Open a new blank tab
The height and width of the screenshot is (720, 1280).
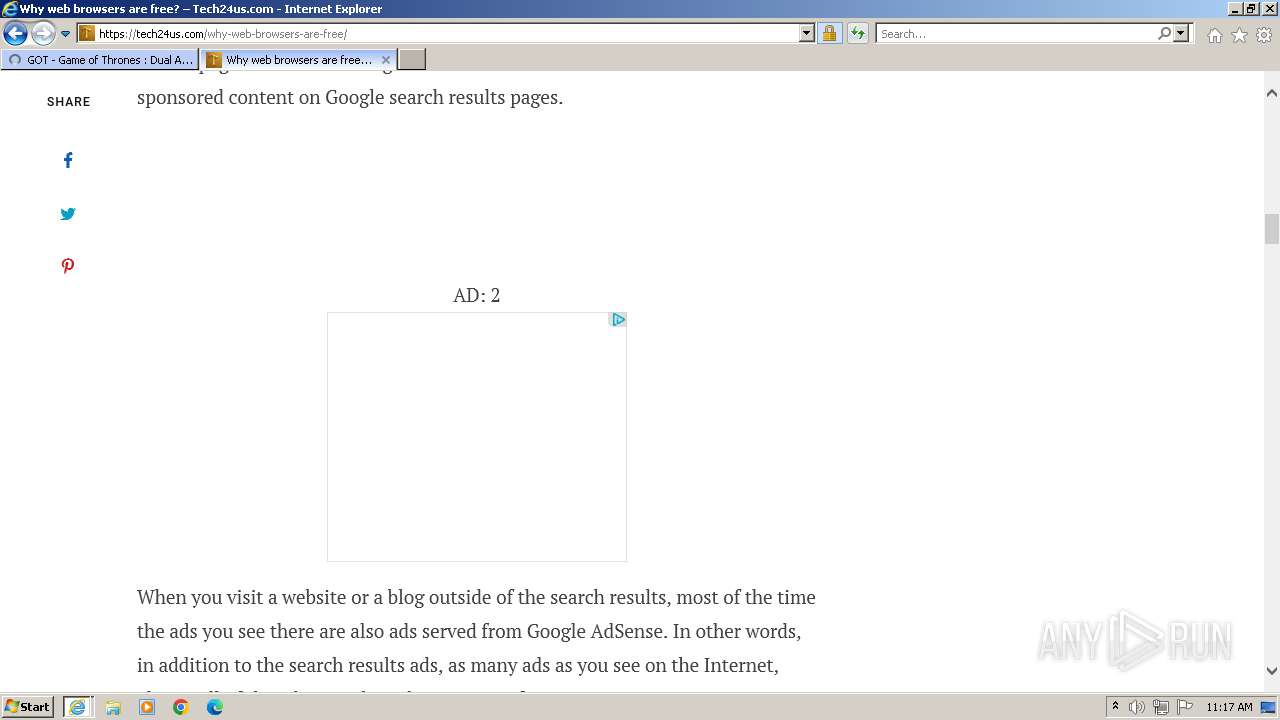[x=412, y=60]
